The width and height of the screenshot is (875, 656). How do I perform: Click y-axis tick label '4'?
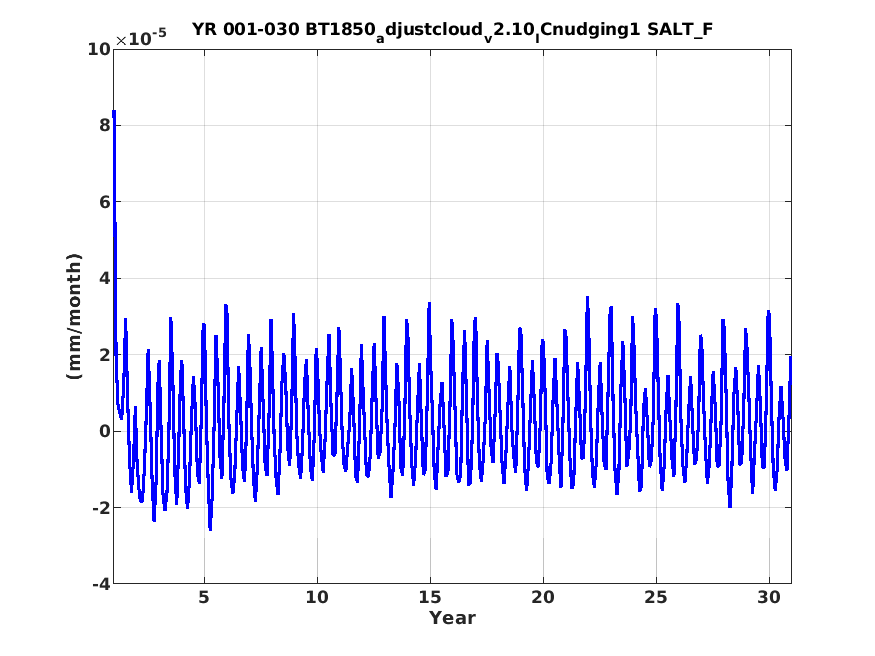pyautogui.click(x=105, y=278)
